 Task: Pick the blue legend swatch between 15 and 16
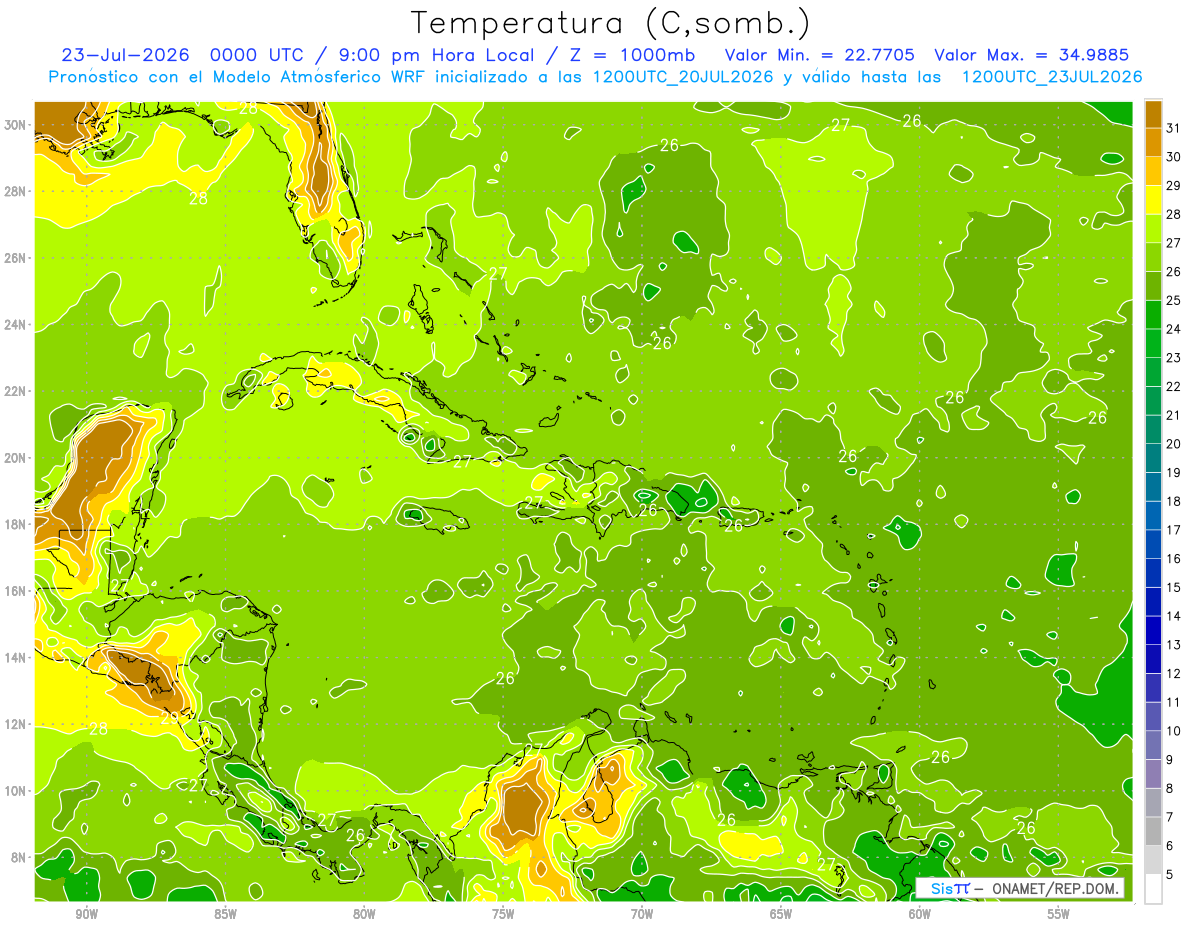(x=1153, y=573)
